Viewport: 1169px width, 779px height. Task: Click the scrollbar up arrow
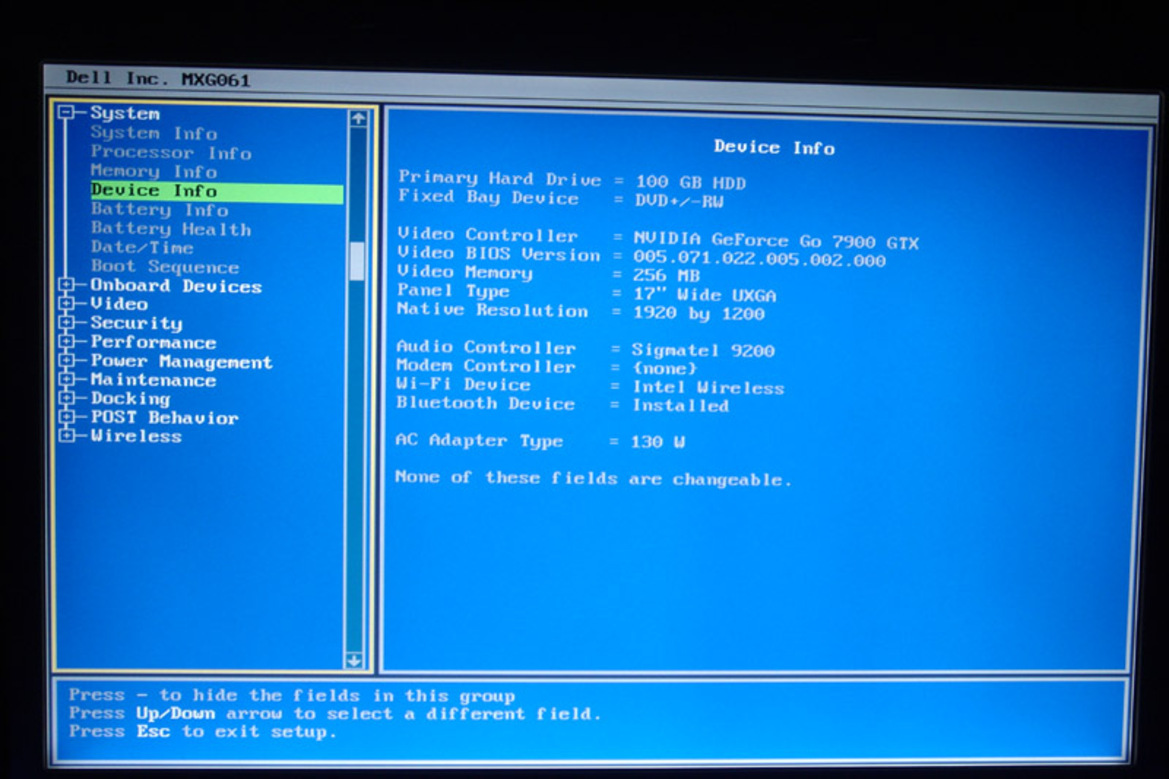coord(358,119)
